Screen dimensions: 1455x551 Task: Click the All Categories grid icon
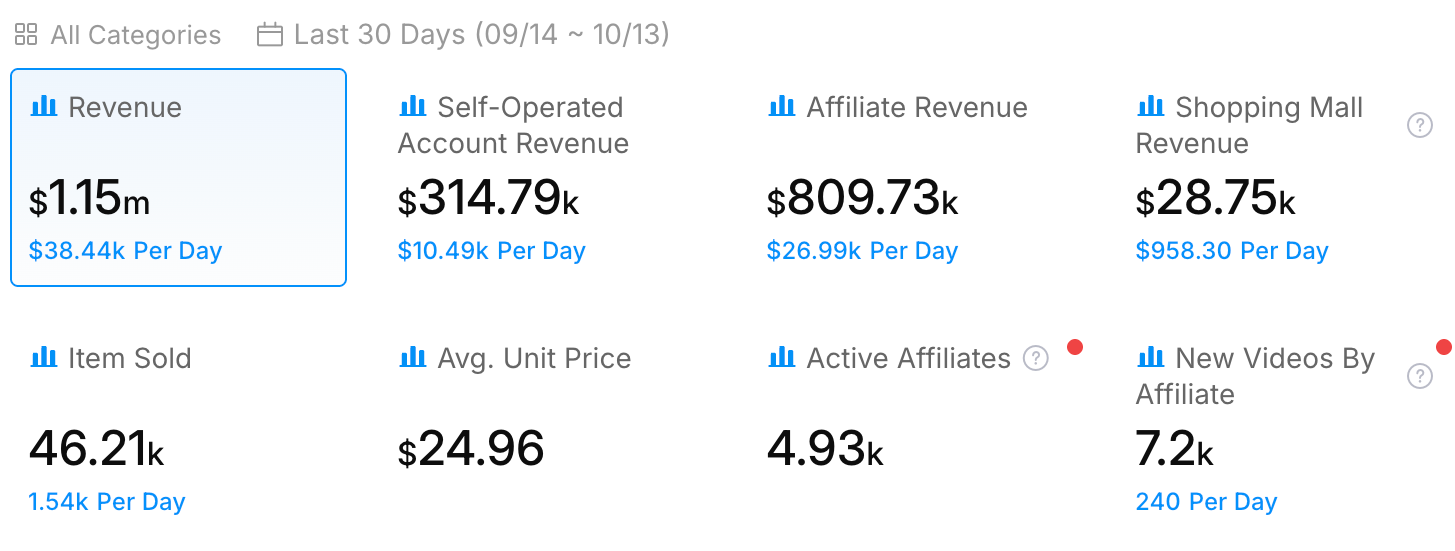tap(26, 35)
